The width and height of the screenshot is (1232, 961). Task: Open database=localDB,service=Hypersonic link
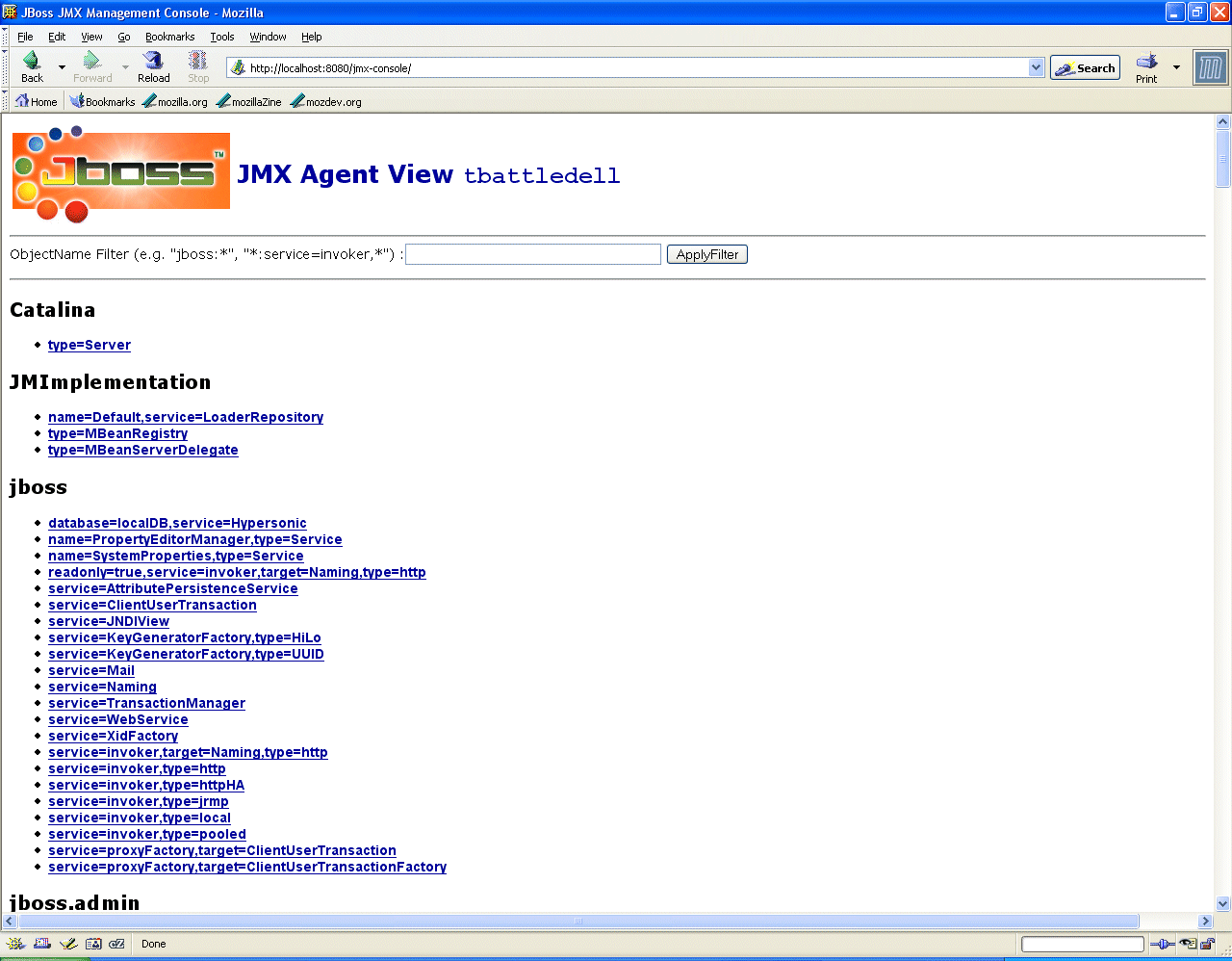(x=177, y=523)
